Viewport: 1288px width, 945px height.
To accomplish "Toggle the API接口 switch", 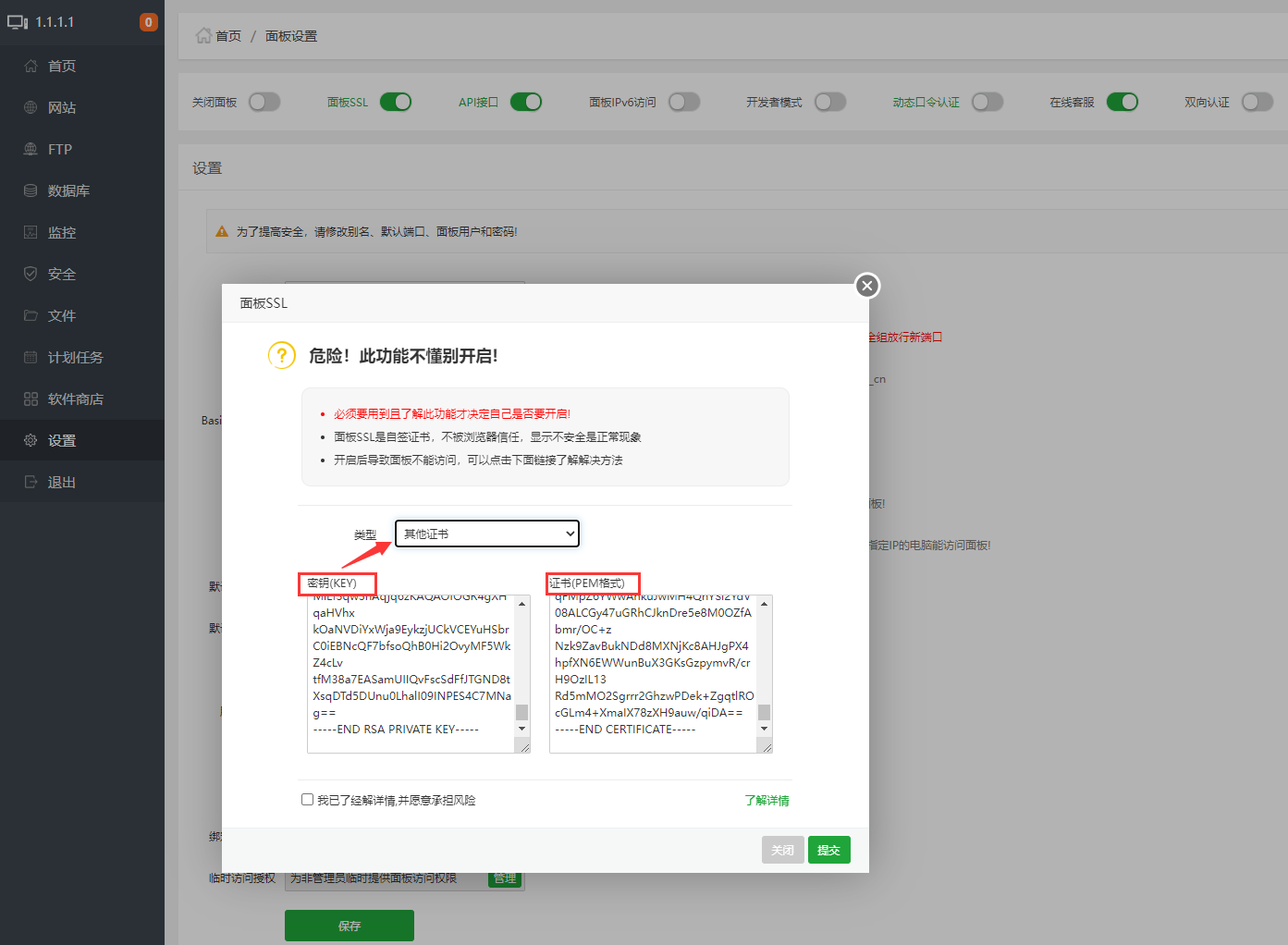I will [526, 102].
